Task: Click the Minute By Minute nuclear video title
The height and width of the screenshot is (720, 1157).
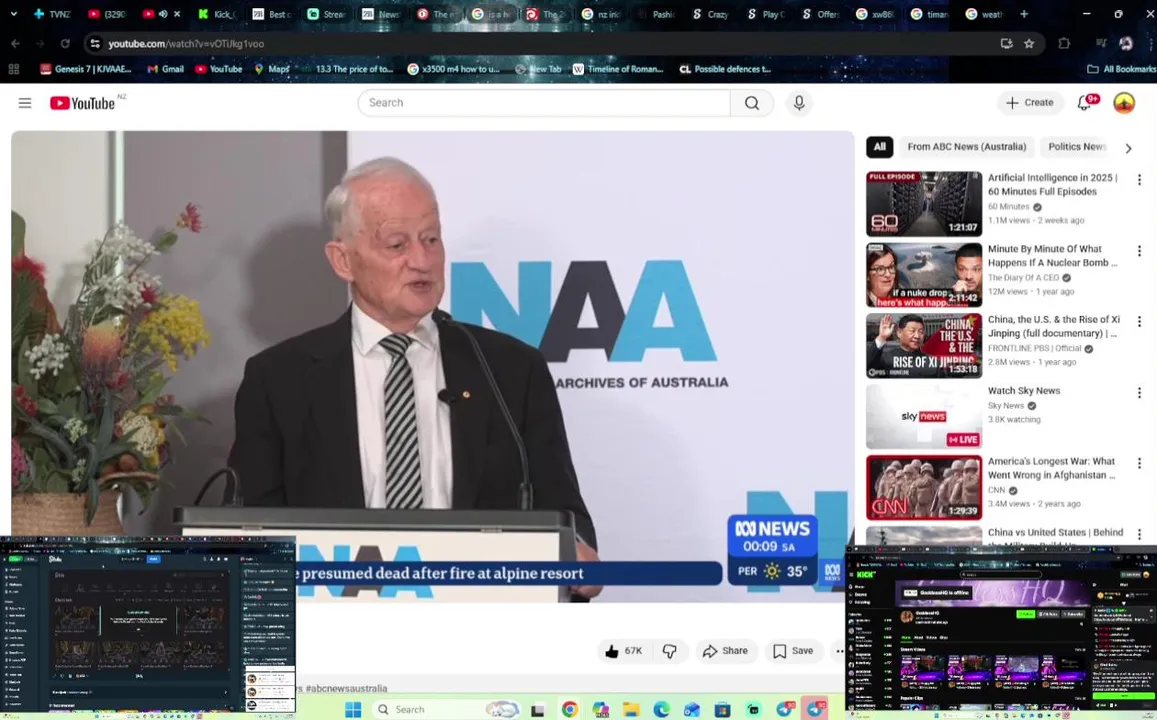Action: [1052, 256]
